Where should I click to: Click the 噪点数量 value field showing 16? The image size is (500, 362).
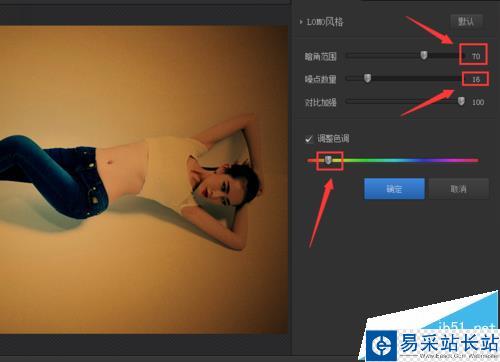pyautogui.click(x=475, y=79)
